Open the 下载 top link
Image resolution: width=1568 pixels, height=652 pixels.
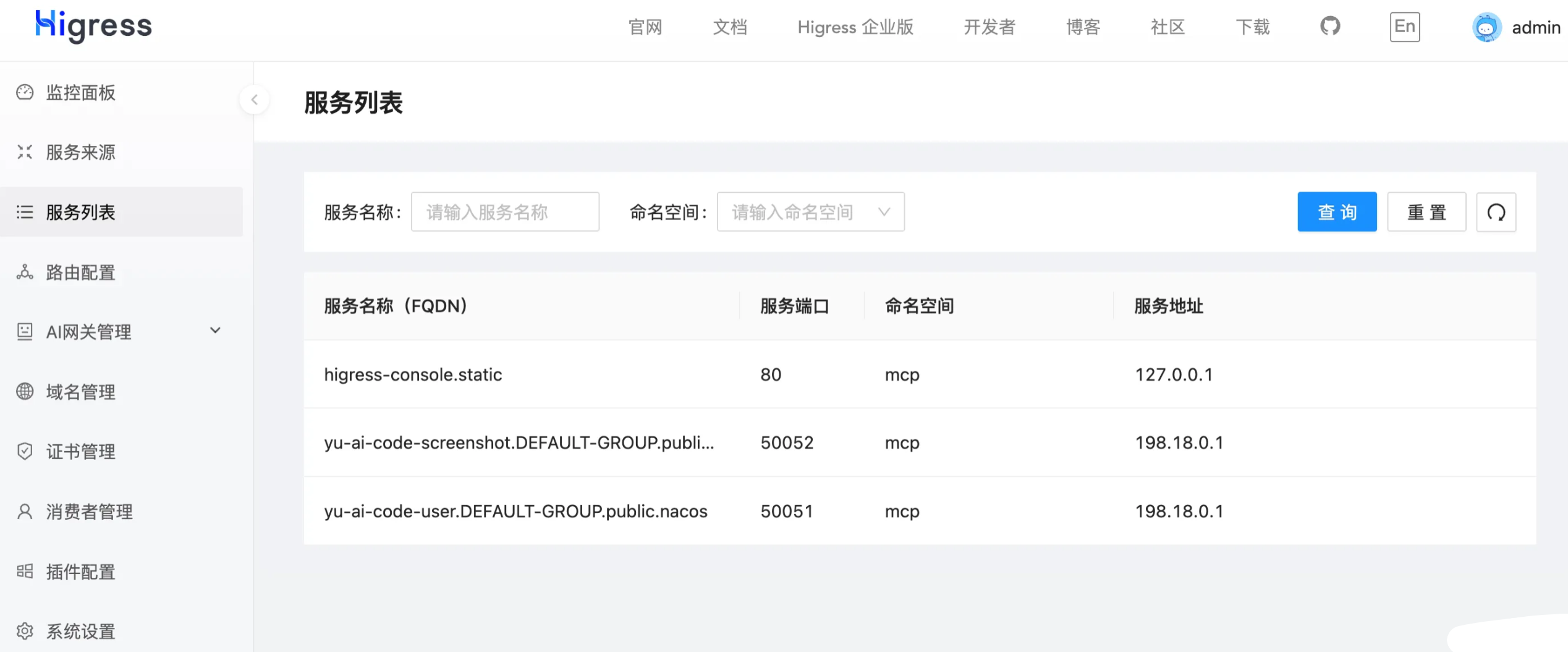pos(1253,27)
